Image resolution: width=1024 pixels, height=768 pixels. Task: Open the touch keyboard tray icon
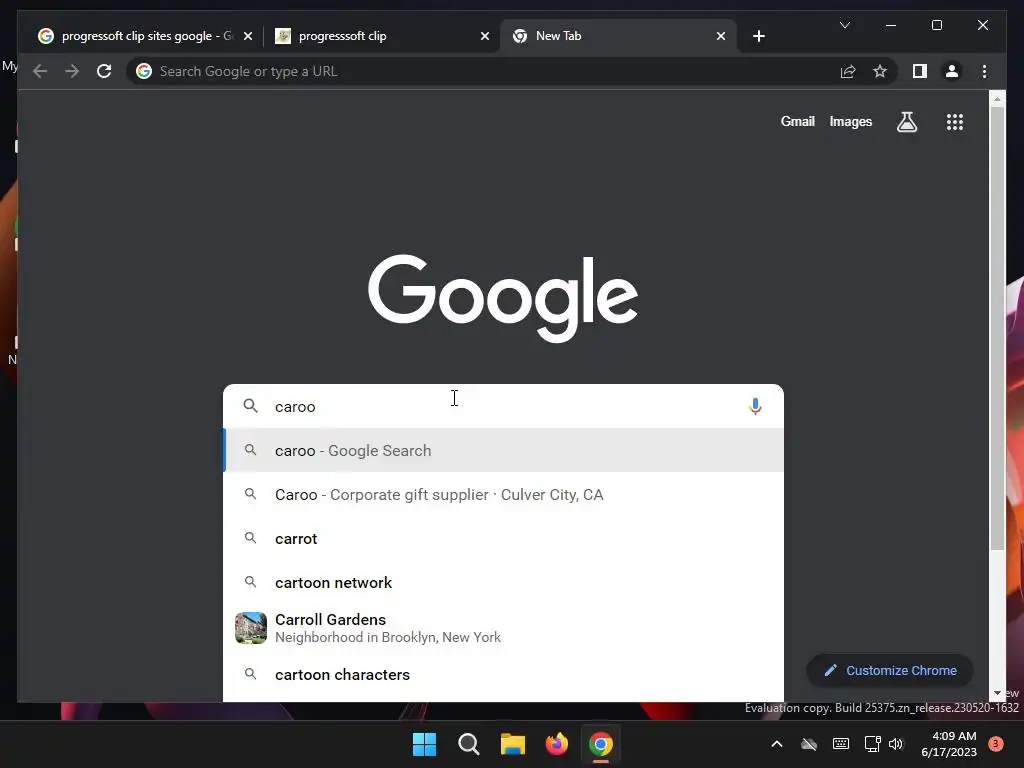pos(840,744)
